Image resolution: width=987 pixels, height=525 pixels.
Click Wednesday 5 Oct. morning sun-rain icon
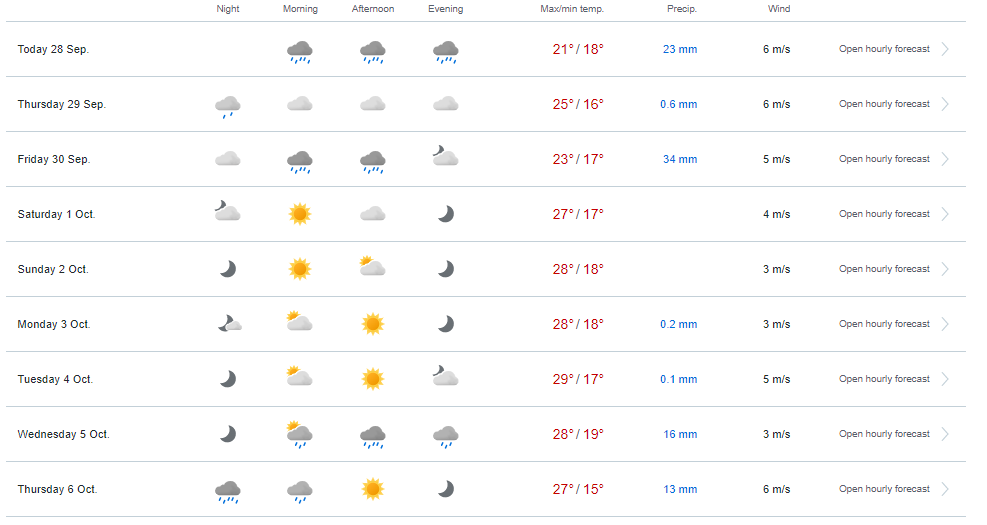300,434
